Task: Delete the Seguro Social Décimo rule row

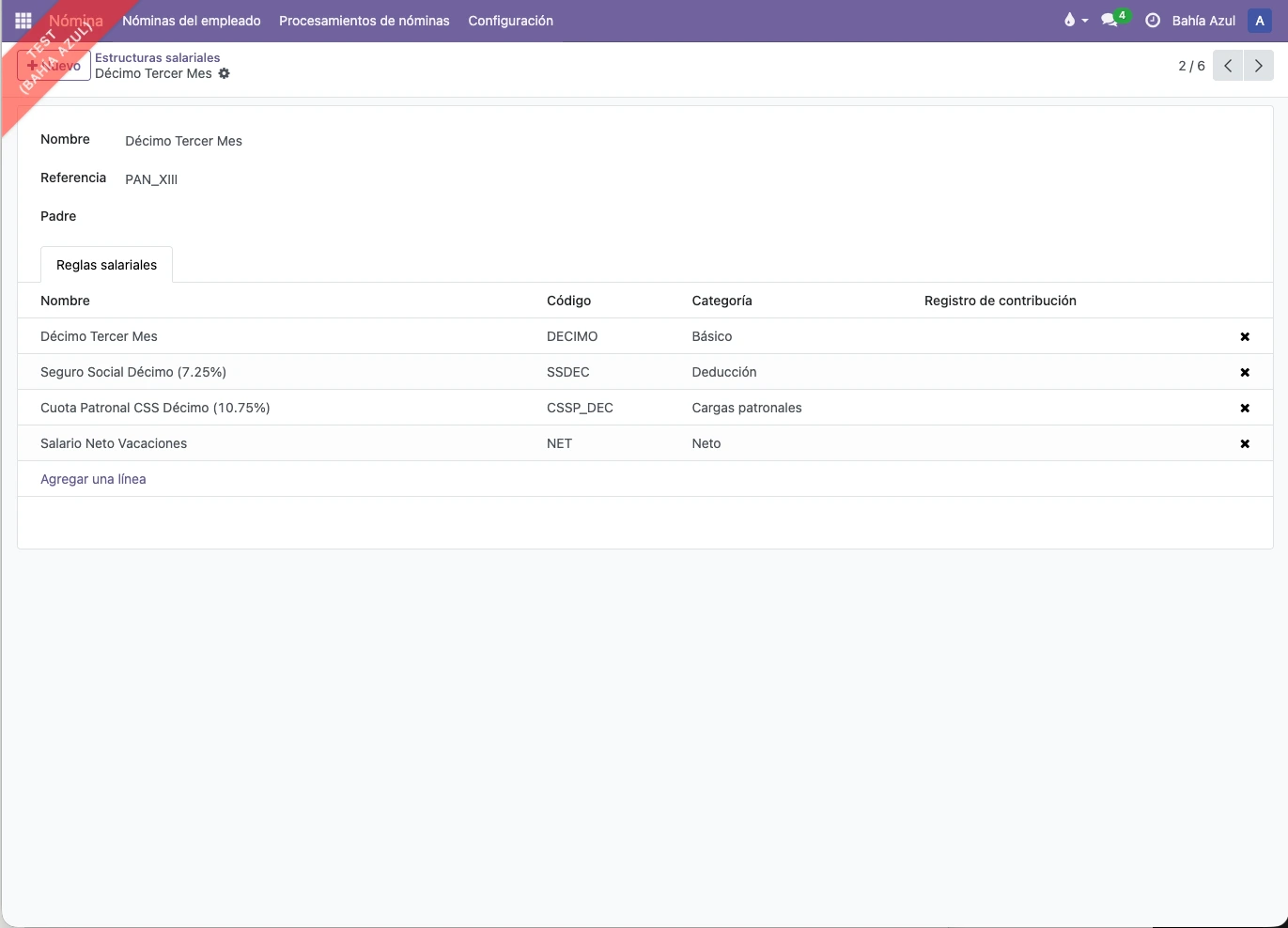Action: (1245, 372)
